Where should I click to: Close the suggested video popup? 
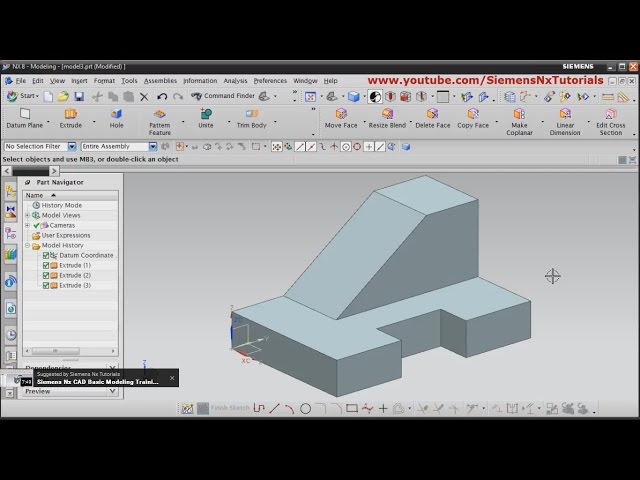pos(172,378)
